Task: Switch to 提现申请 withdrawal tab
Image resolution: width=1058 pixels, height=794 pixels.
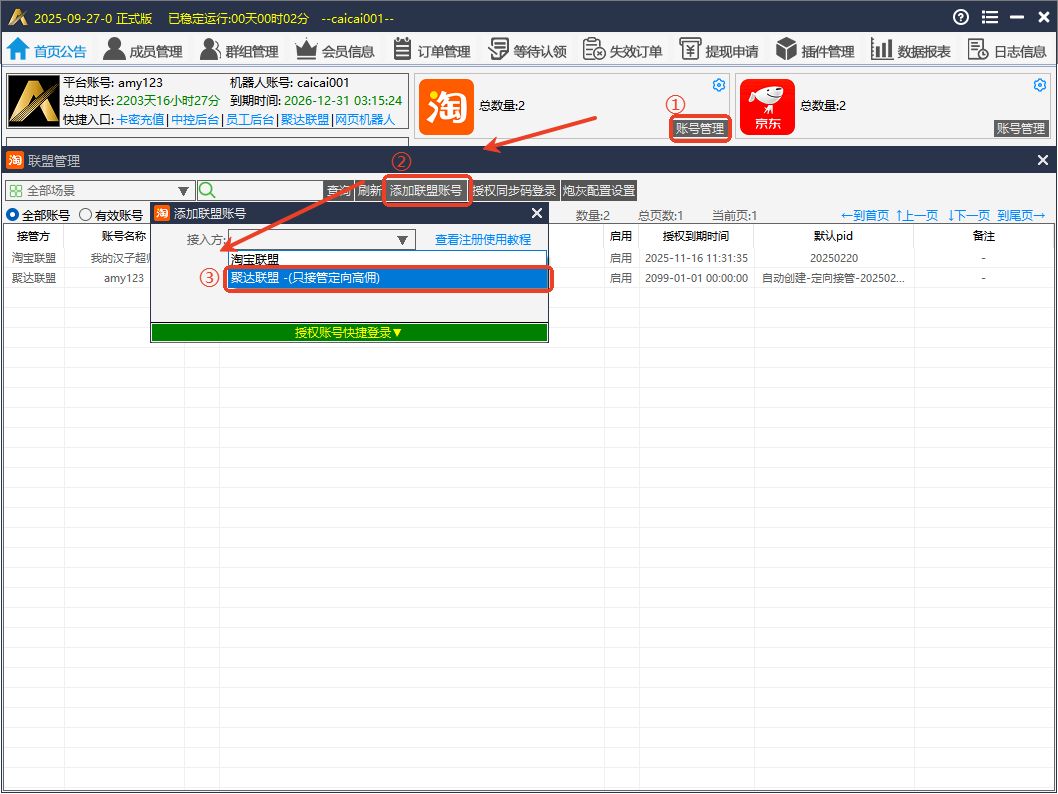Action: coord(719,50)
